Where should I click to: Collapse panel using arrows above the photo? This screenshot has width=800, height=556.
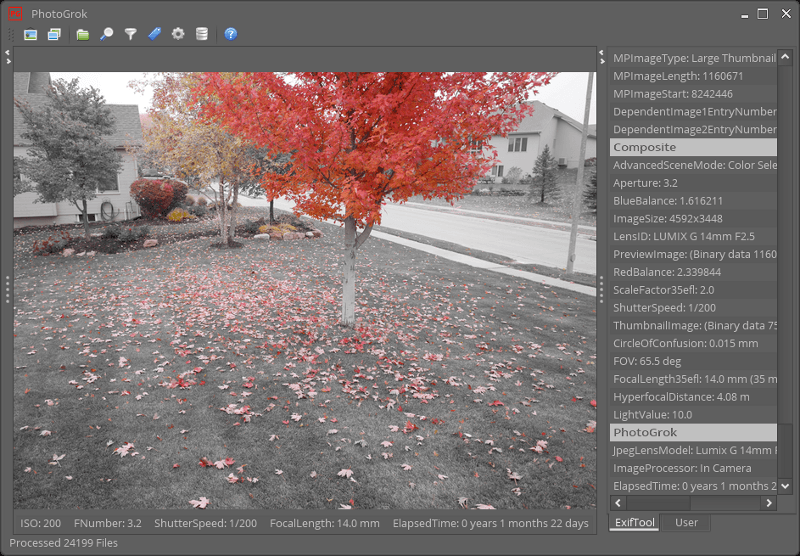click(x=8, y=55)
